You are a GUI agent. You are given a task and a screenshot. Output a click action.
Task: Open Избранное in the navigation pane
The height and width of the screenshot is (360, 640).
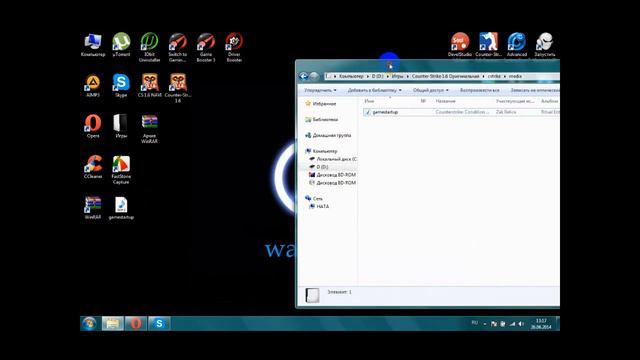tap(321, 104)
